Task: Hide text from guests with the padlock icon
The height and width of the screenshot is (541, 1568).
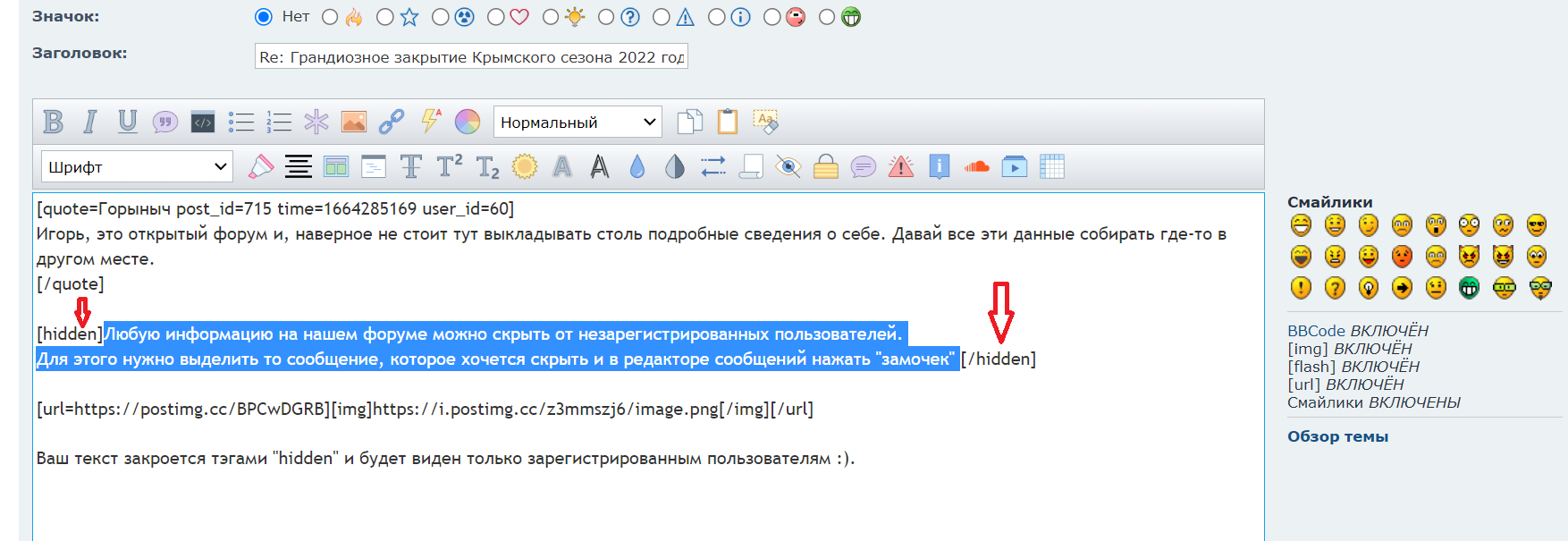Action: [826, 166]
